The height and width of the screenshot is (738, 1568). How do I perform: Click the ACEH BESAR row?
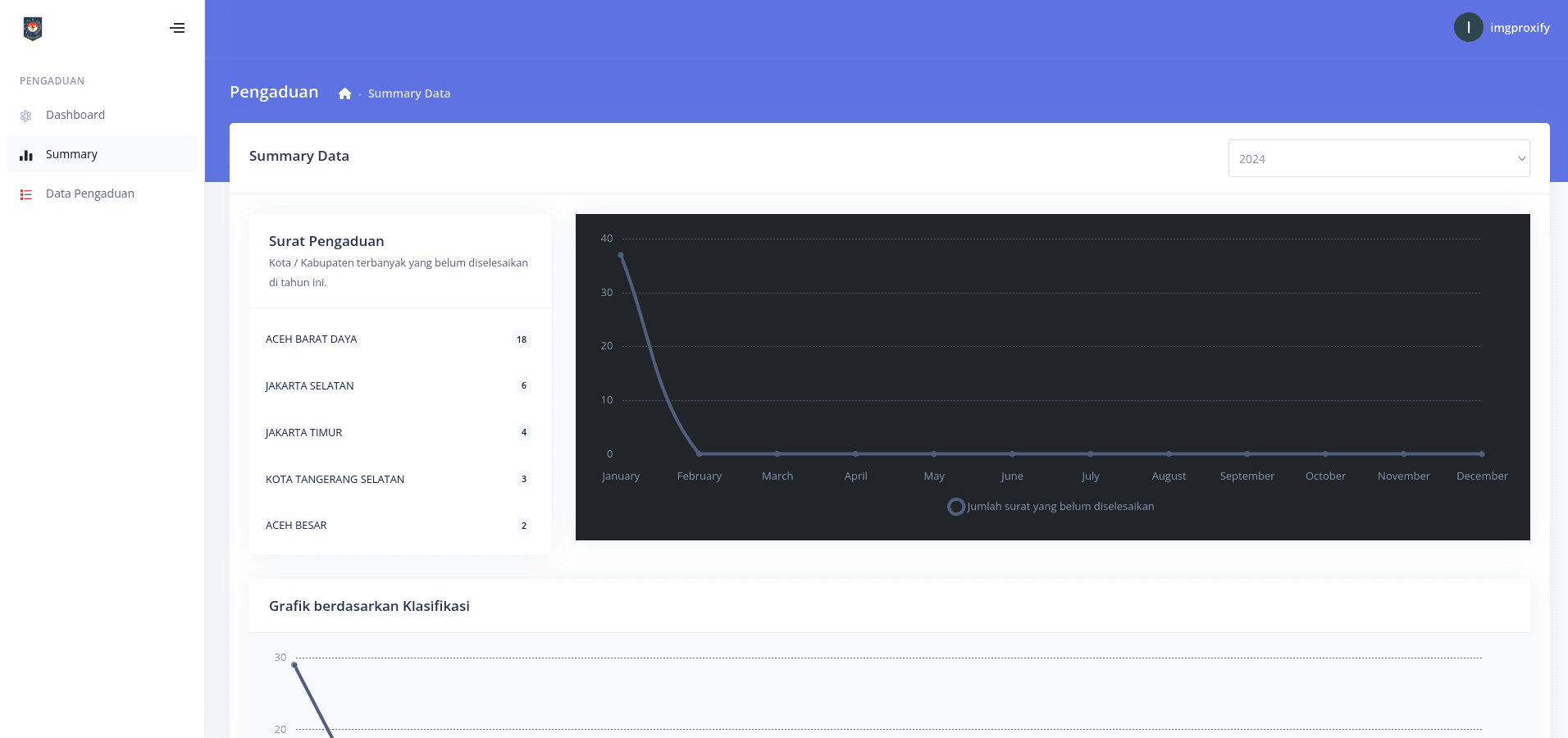coord(399,526)
